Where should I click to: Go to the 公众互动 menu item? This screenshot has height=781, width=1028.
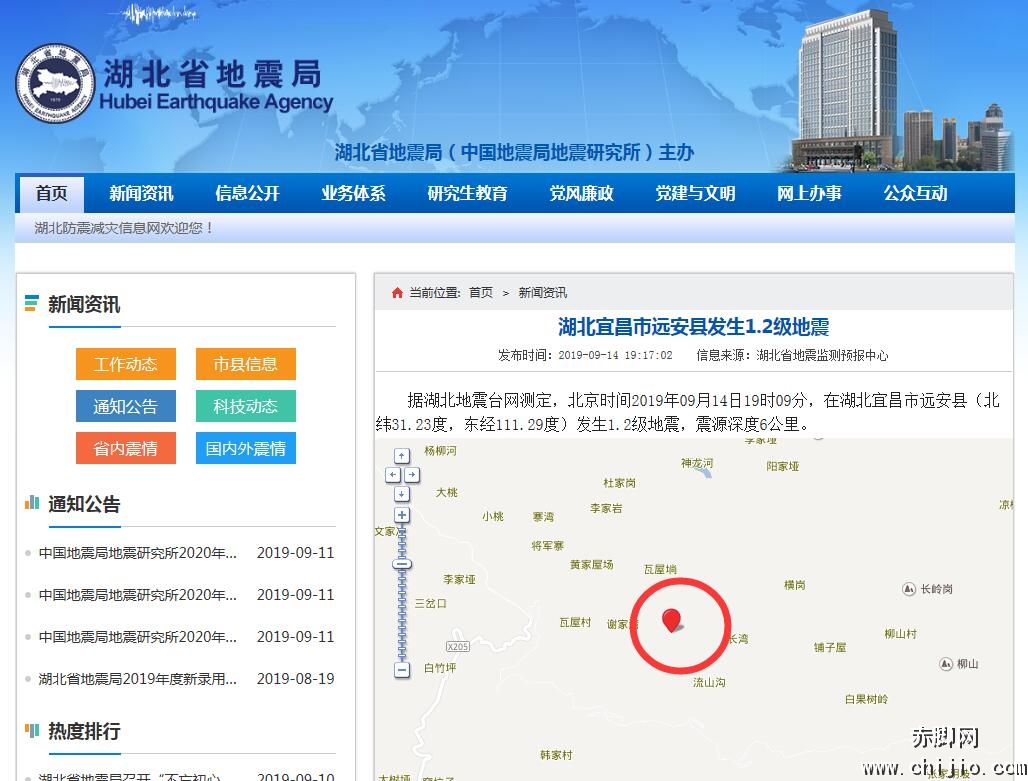915,194
